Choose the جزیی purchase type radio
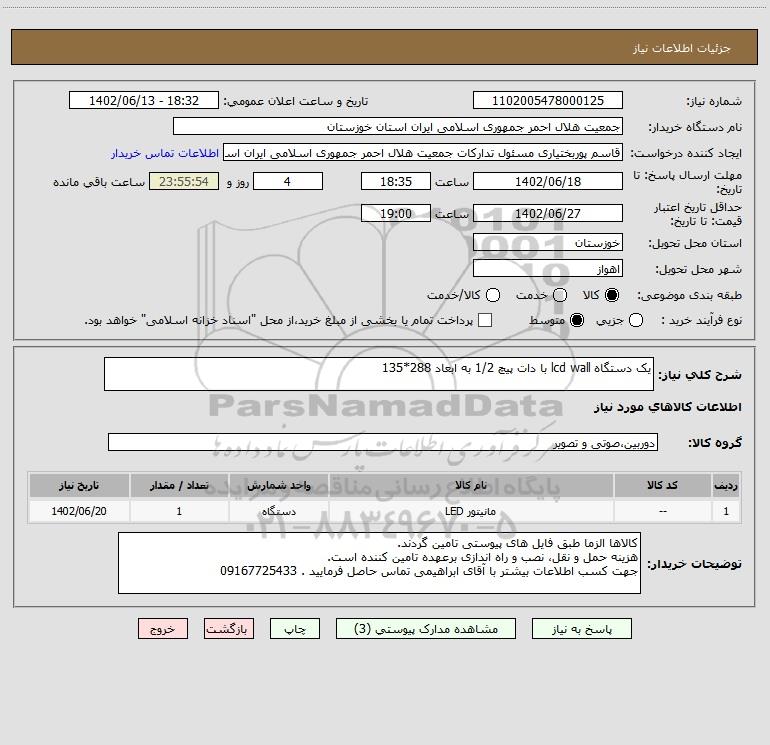770x745 pixels. coord(635,320)
